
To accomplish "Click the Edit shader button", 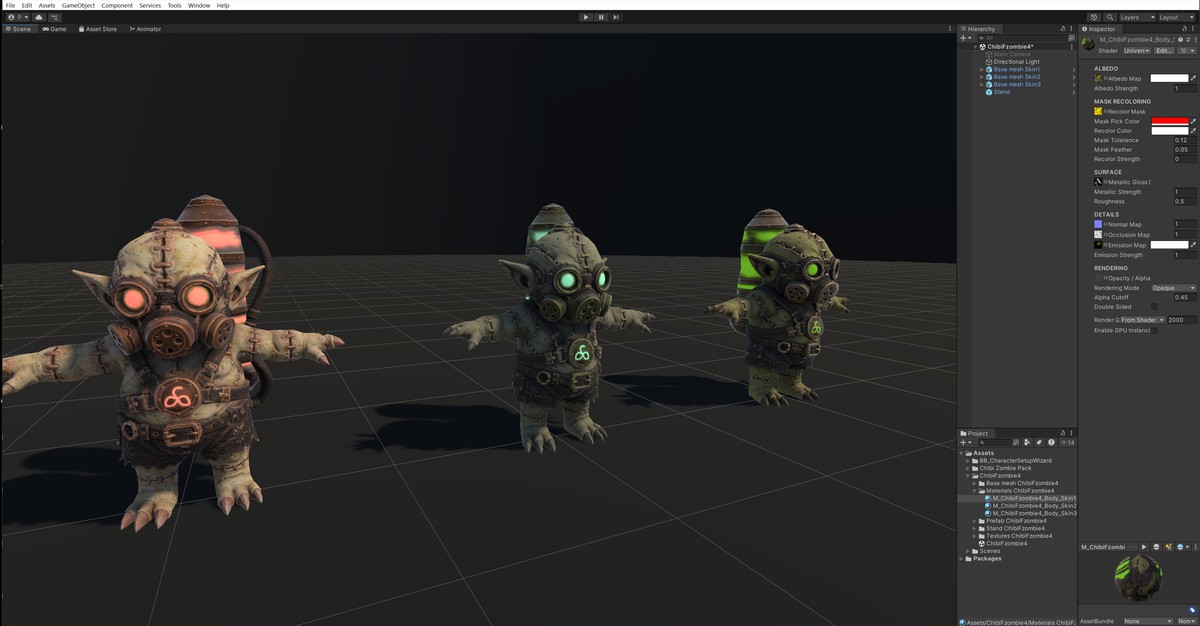I will click(x=1164, y=50).
